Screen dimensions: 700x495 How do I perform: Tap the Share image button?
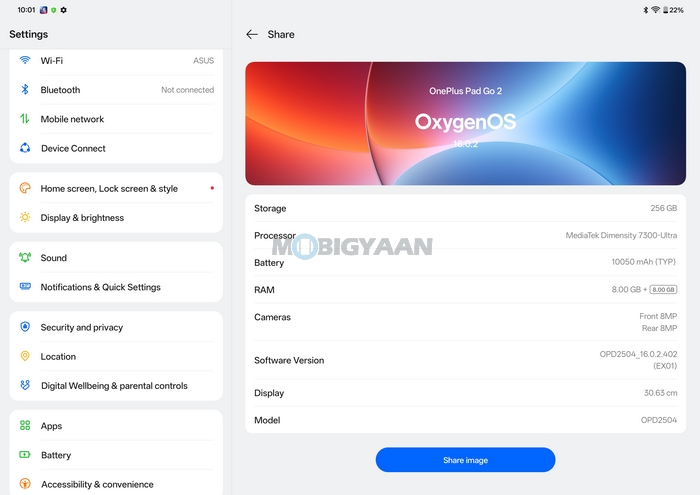tap(465, 460)
